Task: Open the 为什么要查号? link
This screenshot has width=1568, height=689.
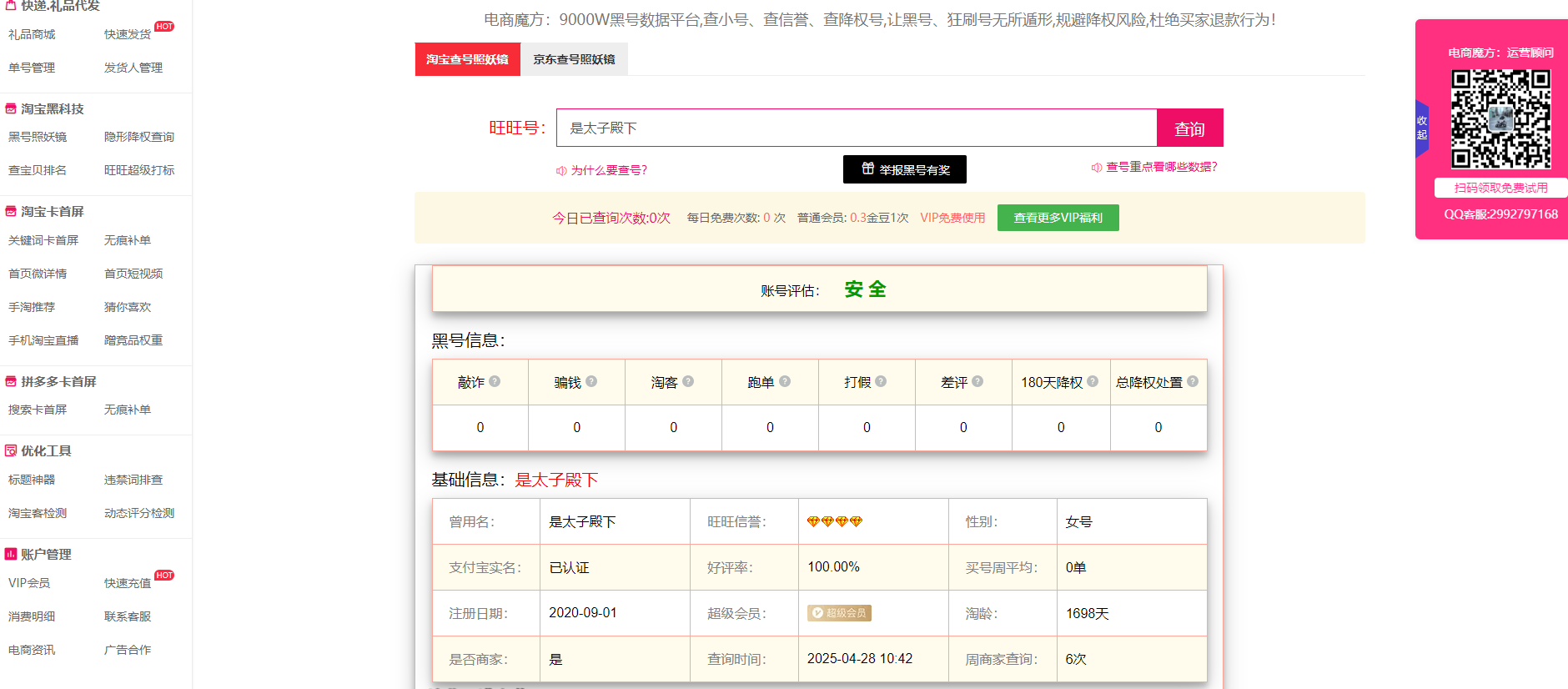Action: tap(601, 170)
